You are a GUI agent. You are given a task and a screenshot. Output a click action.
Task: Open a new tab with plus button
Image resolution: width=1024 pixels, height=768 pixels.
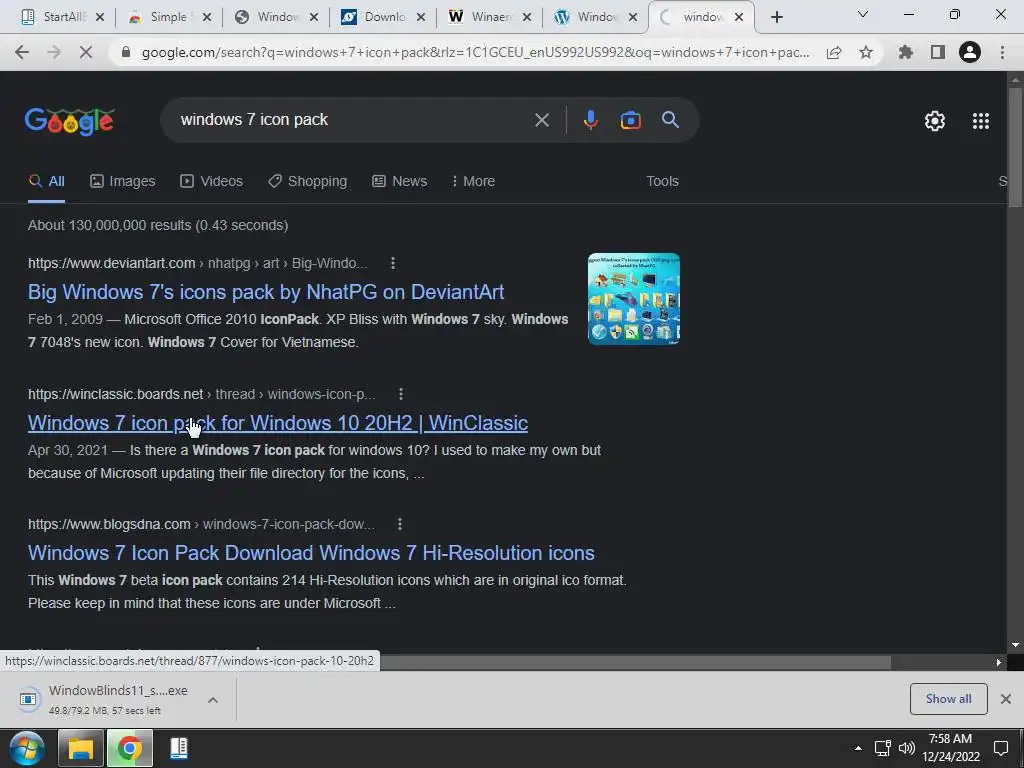click(x=776, y=18)
